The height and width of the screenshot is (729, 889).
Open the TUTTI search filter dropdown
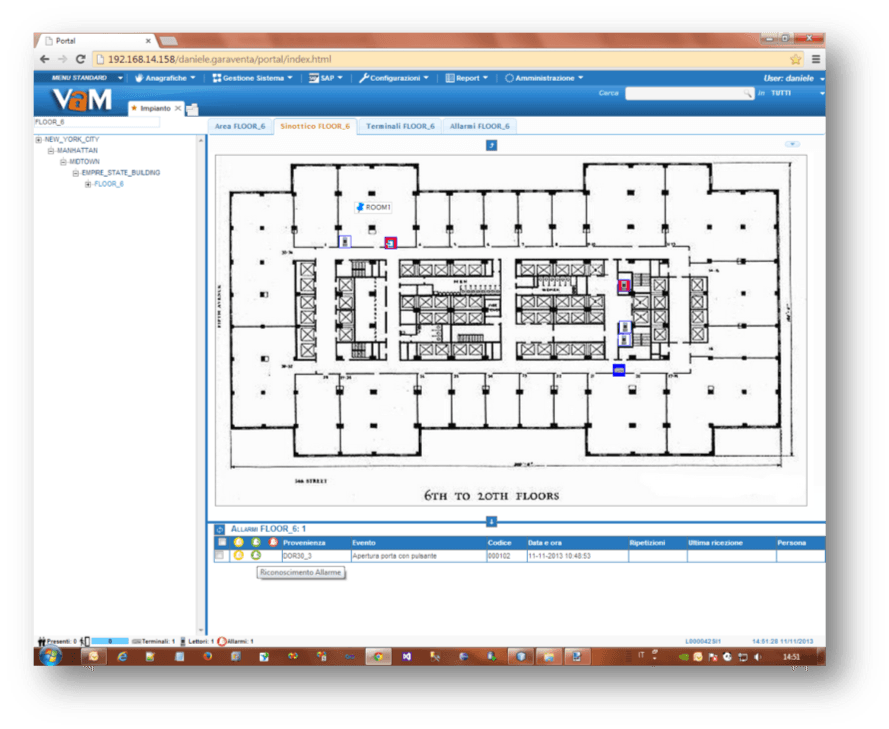point(821,93)
